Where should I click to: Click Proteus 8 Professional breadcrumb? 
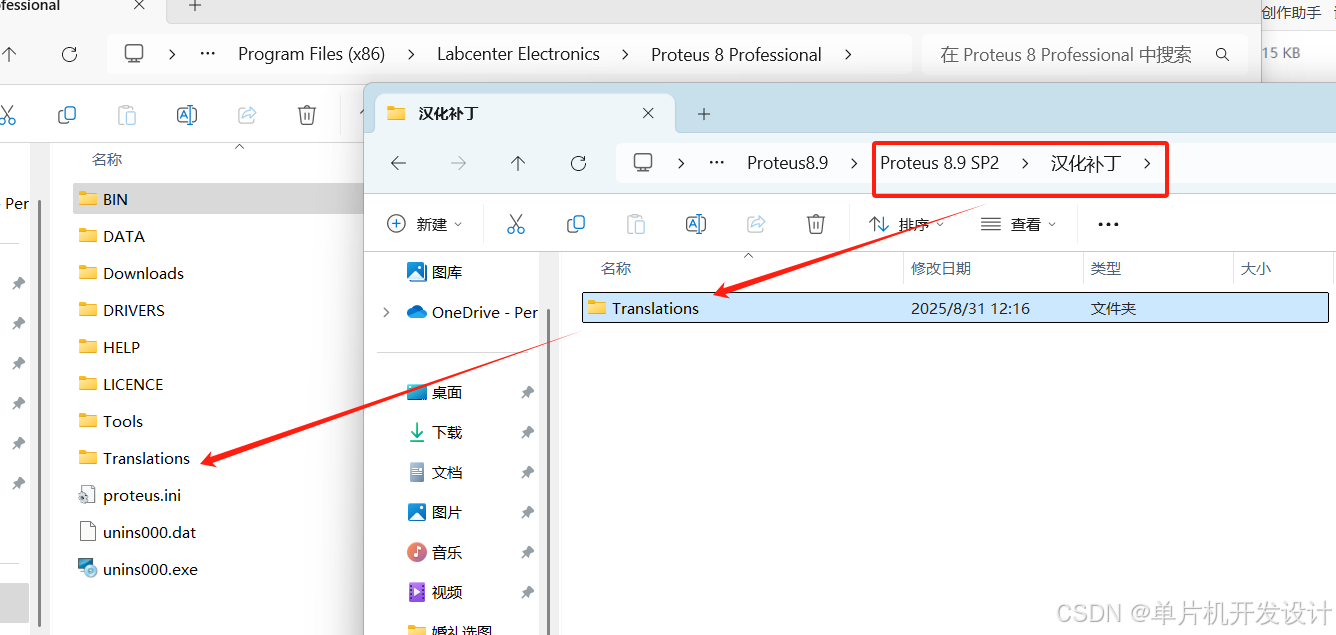coord(736,54)
